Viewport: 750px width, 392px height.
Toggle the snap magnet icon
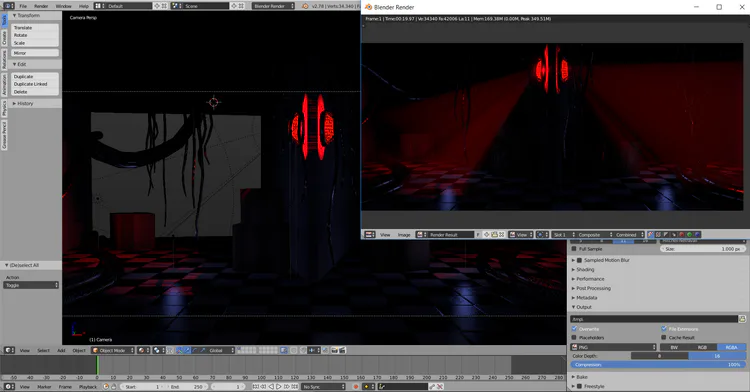[303, 350]
